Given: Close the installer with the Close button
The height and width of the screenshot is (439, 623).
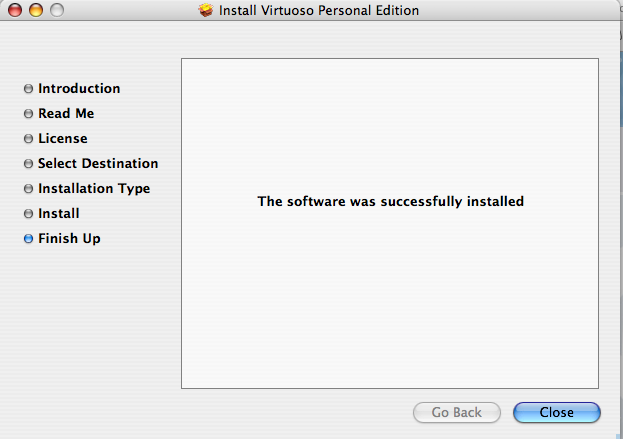Looking at the screenshot, I should tap(557, 412).
